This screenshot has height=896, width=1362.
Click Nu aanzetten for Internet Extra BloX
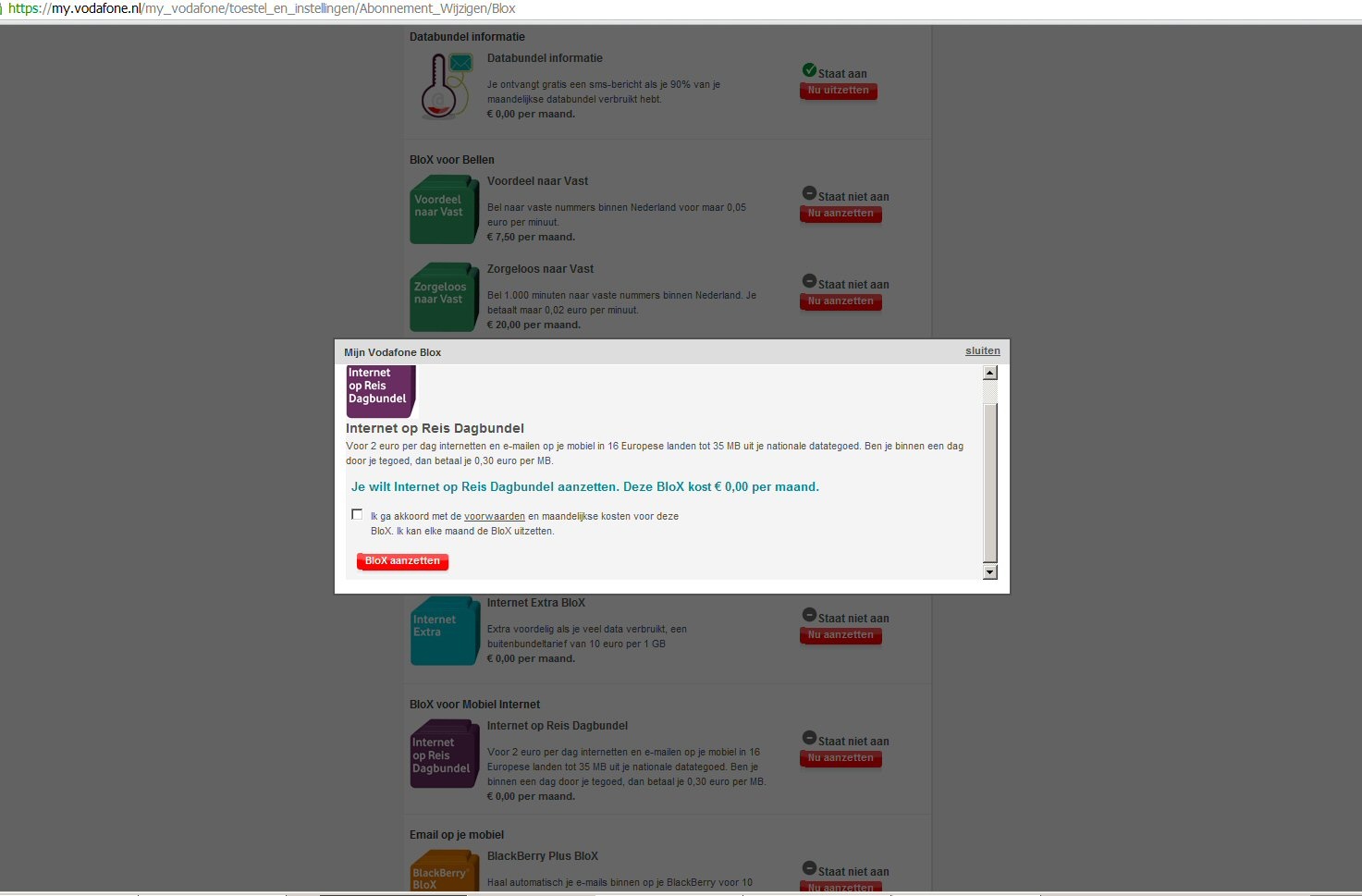[x=841, y=635]
